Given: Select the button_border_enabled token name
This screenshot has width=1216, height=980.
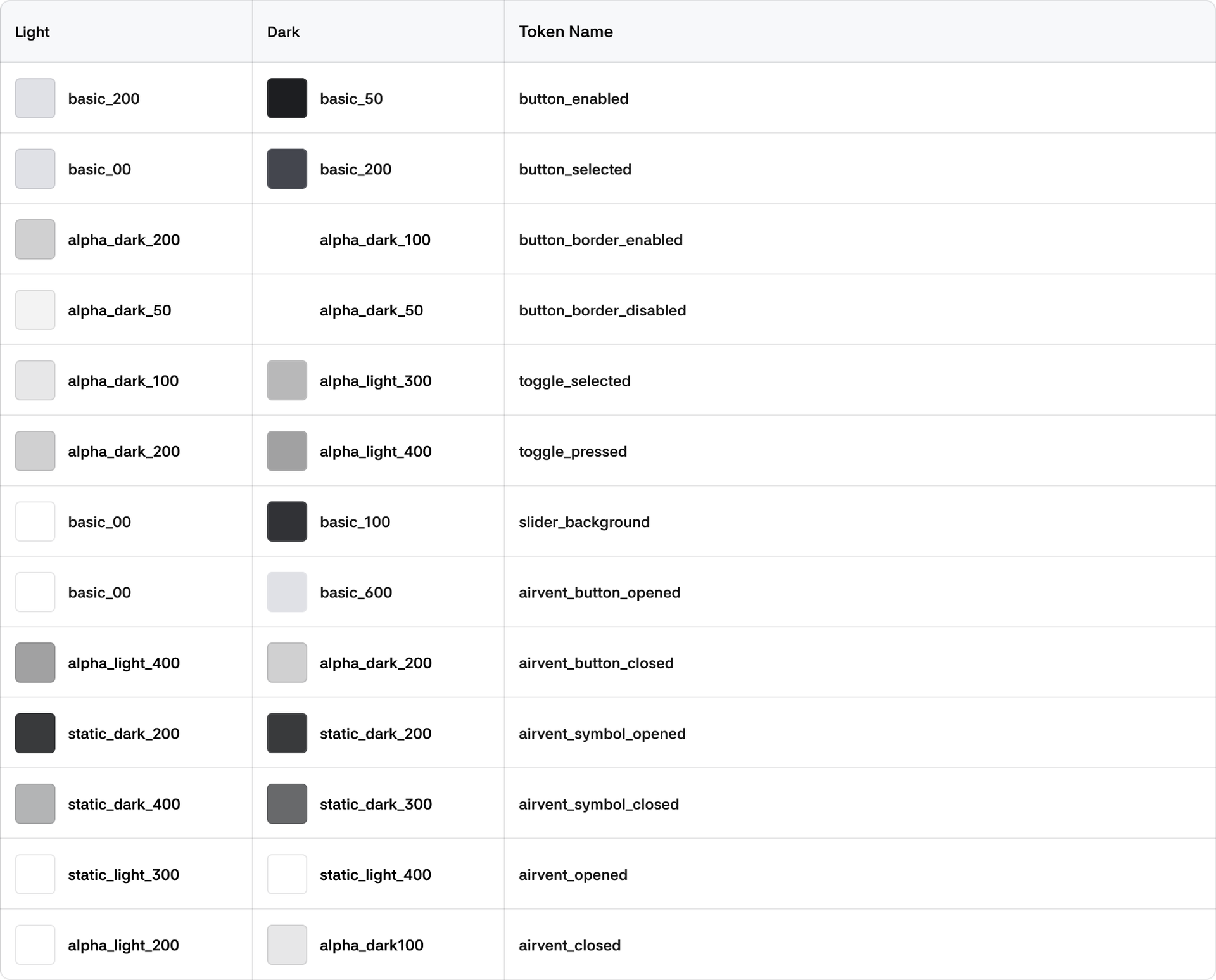Looking at the screenshot, I should (600, 240).
